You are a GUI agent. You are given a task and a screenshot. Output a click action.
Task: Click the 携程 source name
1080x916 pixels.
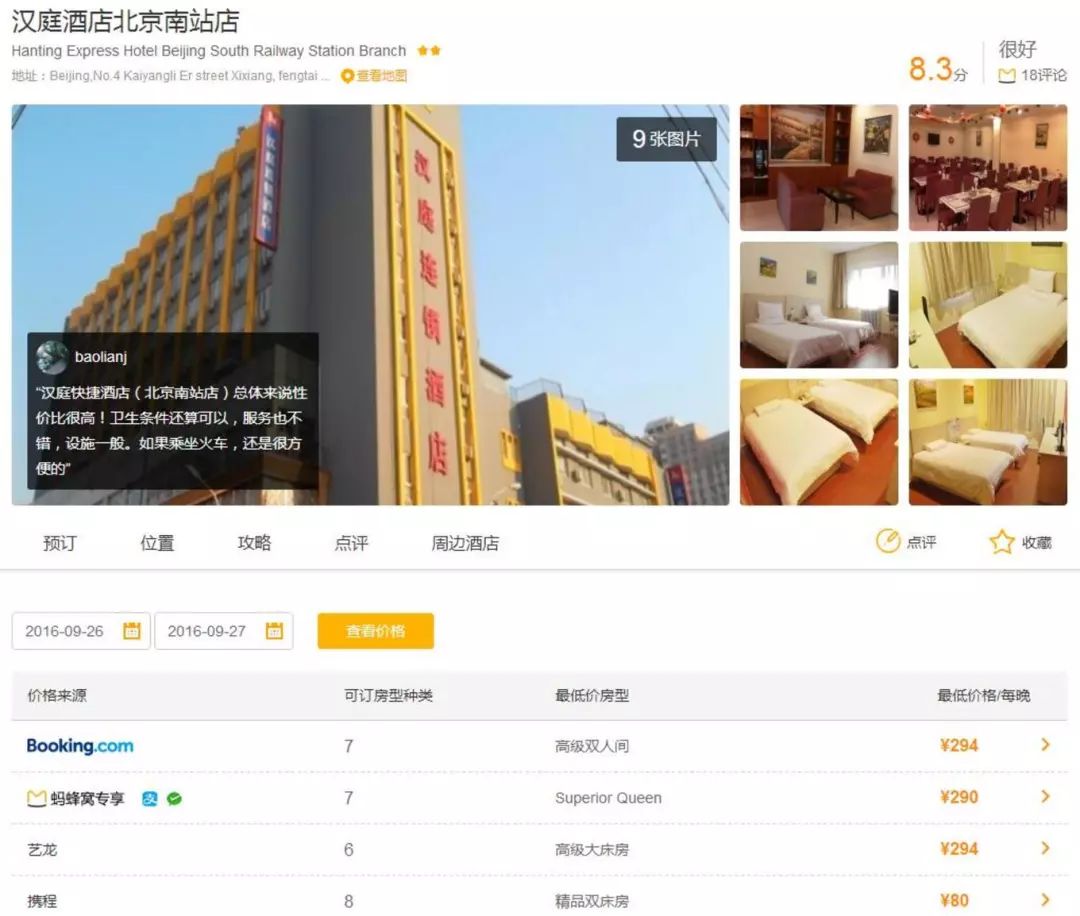click(42, 901)
